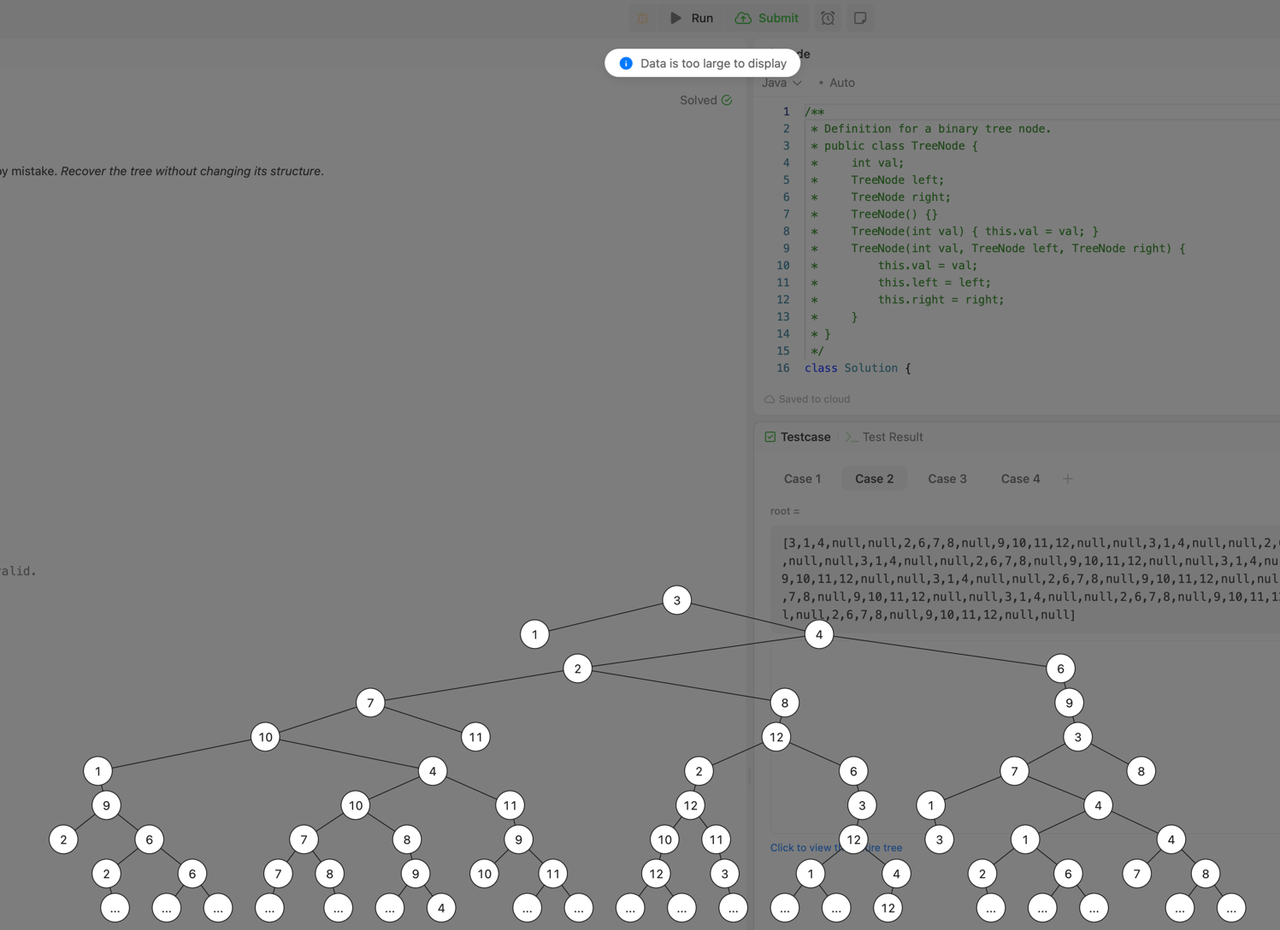This screenshot has width=1280, height=930.
Task: Click the Saved to cloud icon
Action: pyautogui.click(x=770, y=399)
